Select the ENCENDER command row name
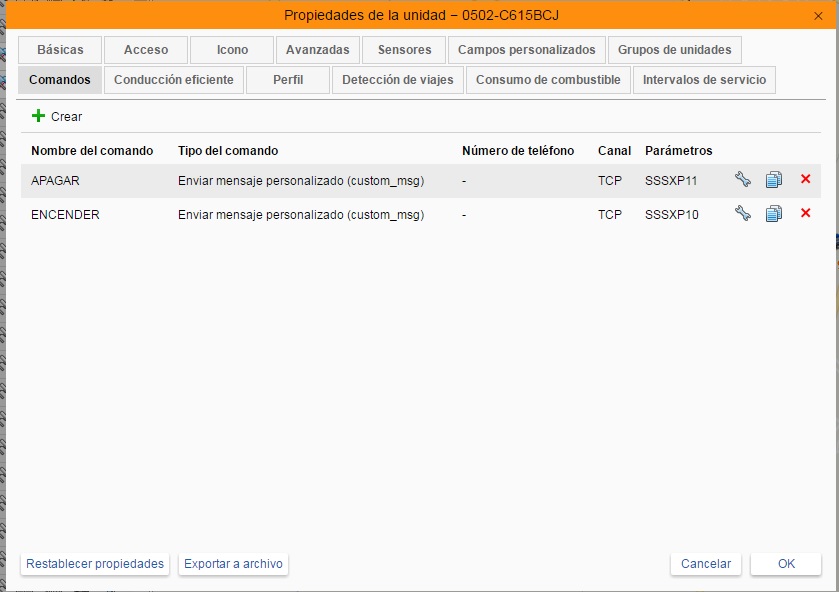Image resolution: width=839 pixels, height=592 pixels. (x=66, y=215)
